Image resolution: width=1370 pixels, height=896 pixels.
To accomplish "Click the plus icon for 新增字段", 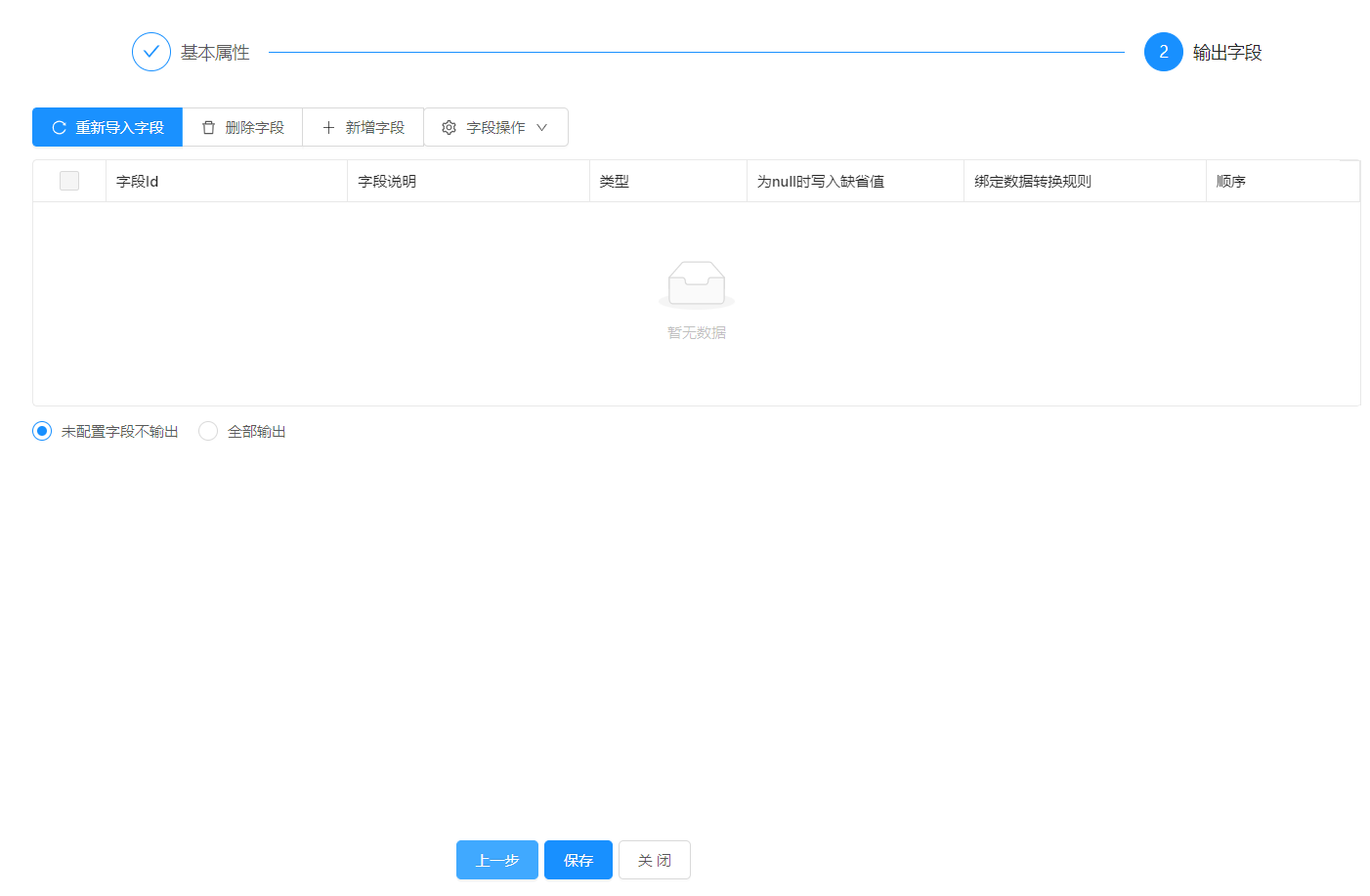I will coord(328,128).
